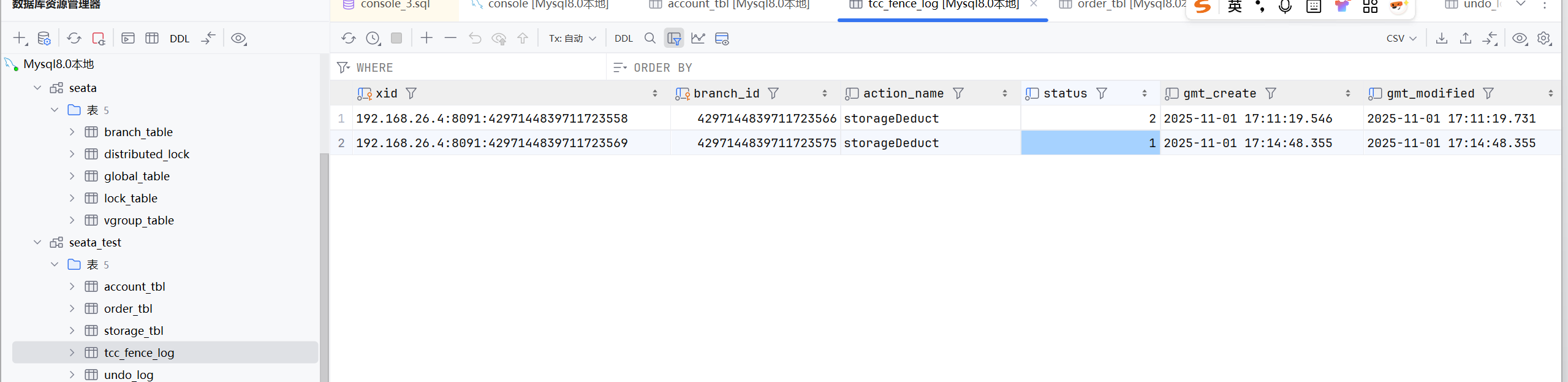Select the Mysql8.0本地 data source node

58,64
